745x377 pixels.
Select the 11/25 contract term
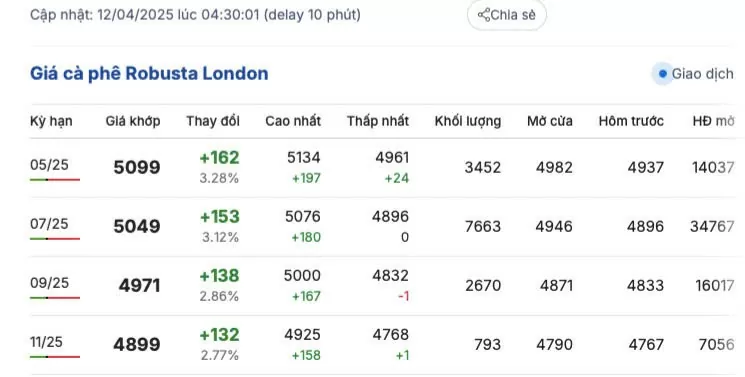(46, 342)
